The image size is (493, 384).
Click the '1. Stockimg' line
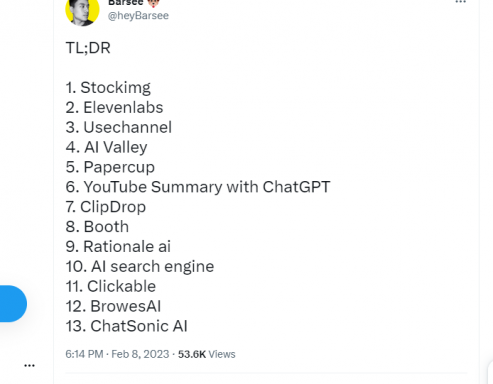click(x=108, y=88)
